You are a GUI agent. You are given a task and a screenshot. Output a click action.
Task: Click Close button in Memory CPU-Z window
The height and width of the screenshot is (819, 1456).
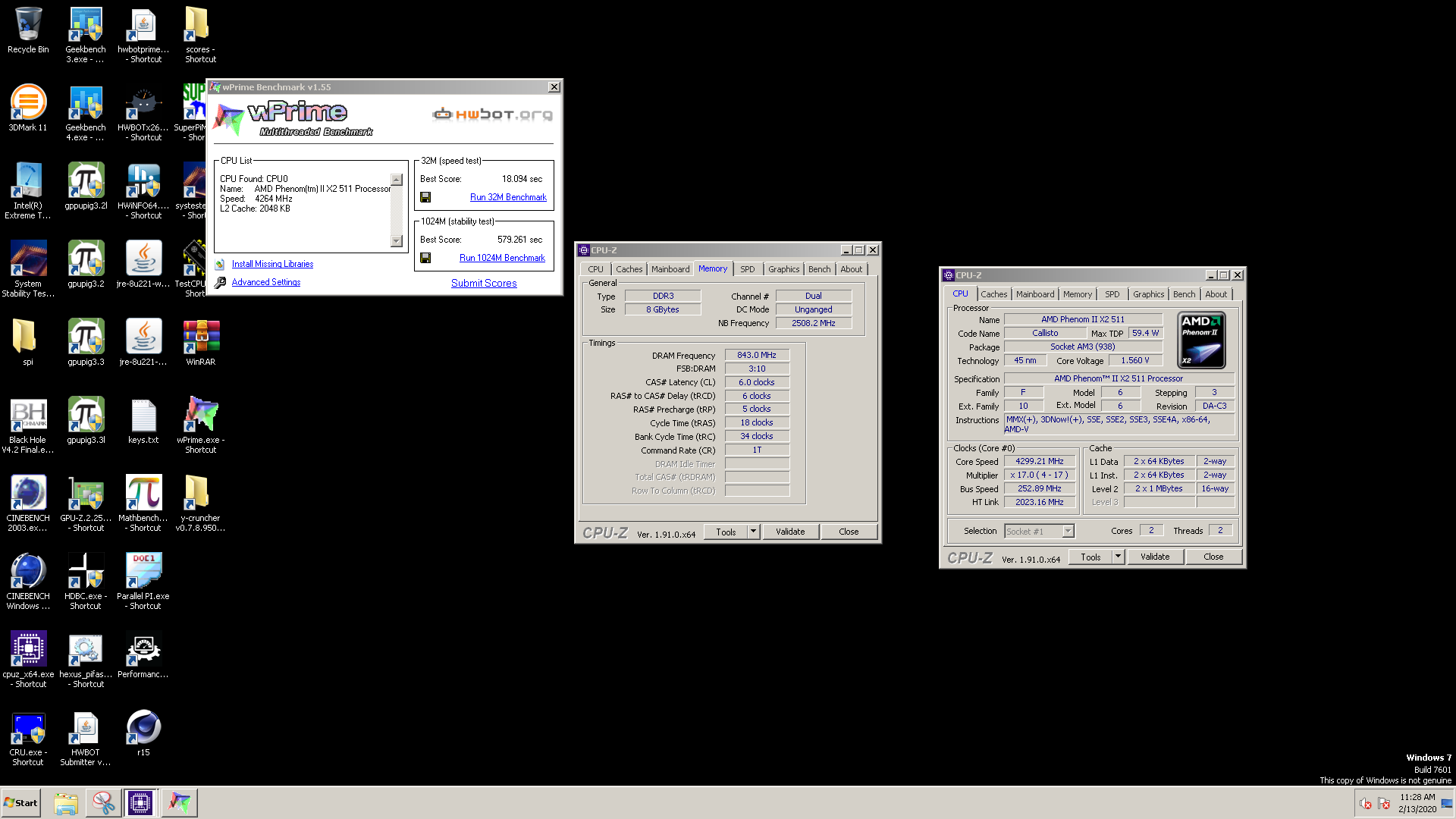(849, 532)
